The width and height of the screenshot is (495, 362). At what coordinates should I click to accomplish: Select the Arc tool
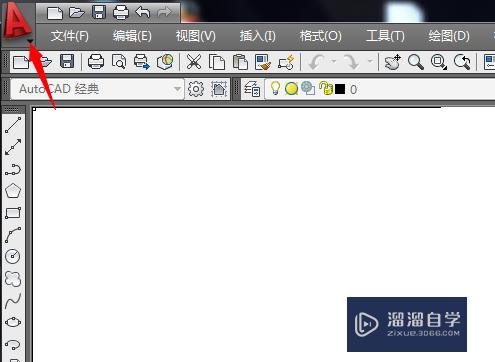pyautogui.click(x=13, y=235)
